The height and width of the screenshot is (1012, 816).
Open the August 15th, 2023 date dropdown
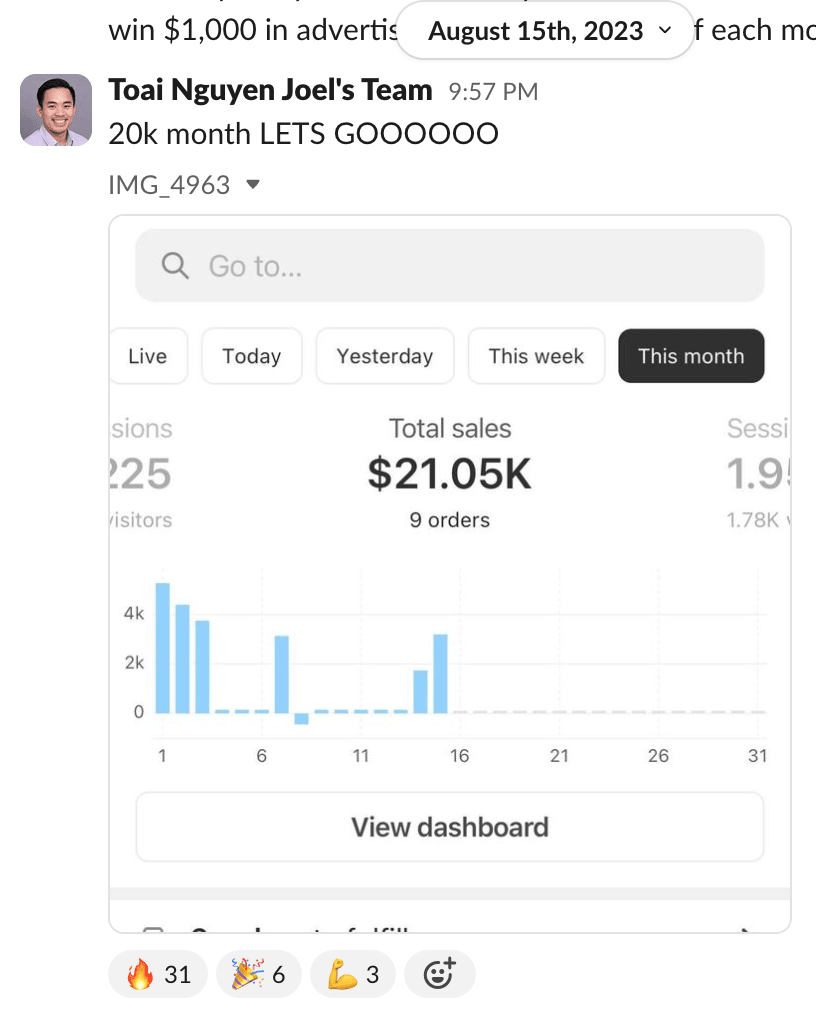[x=545, y=31]
